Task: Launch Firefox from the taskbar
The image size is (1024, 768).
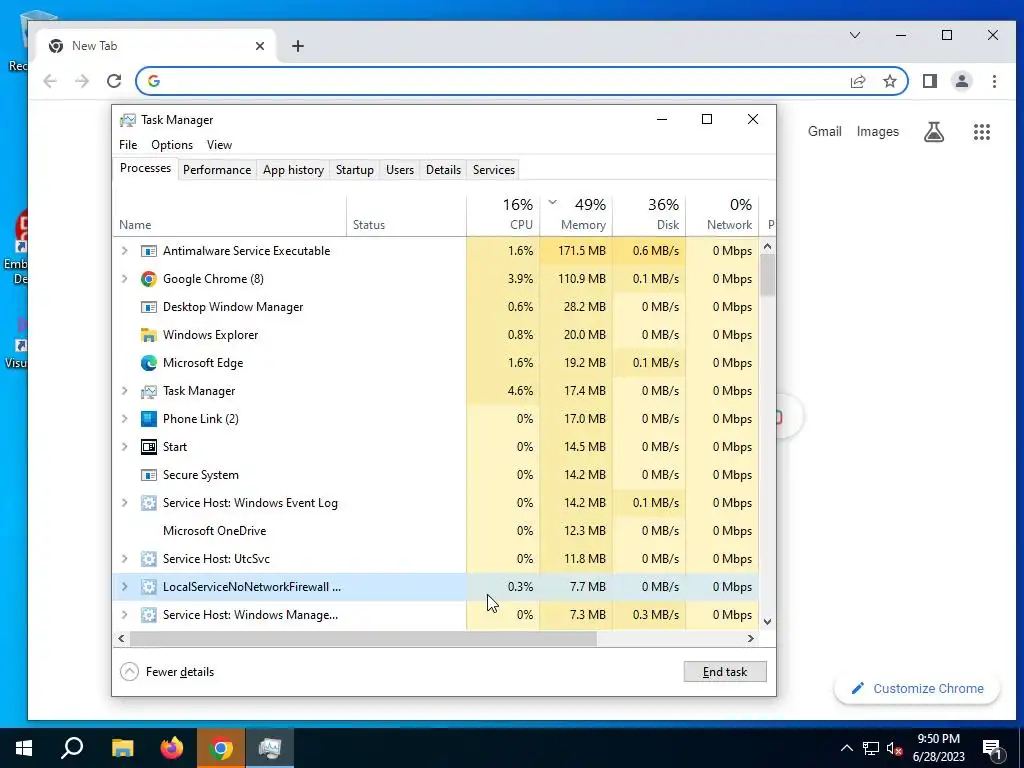Action: point(172,748)
